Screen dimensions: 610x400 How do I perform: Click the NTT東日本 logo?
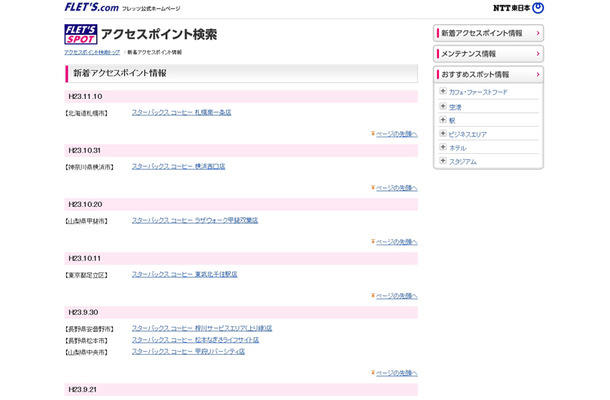pos(518,8)
